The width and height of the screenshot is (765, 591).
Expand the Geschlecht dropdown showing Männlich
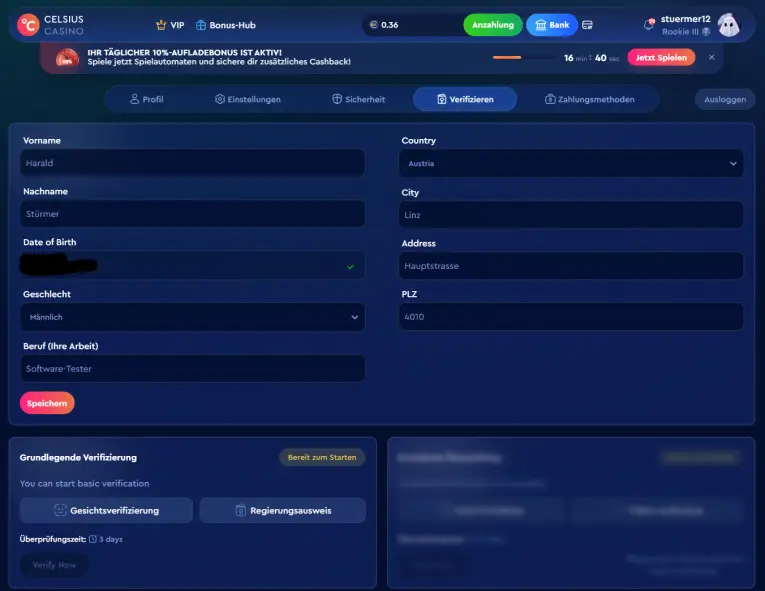tap(193, 317)
